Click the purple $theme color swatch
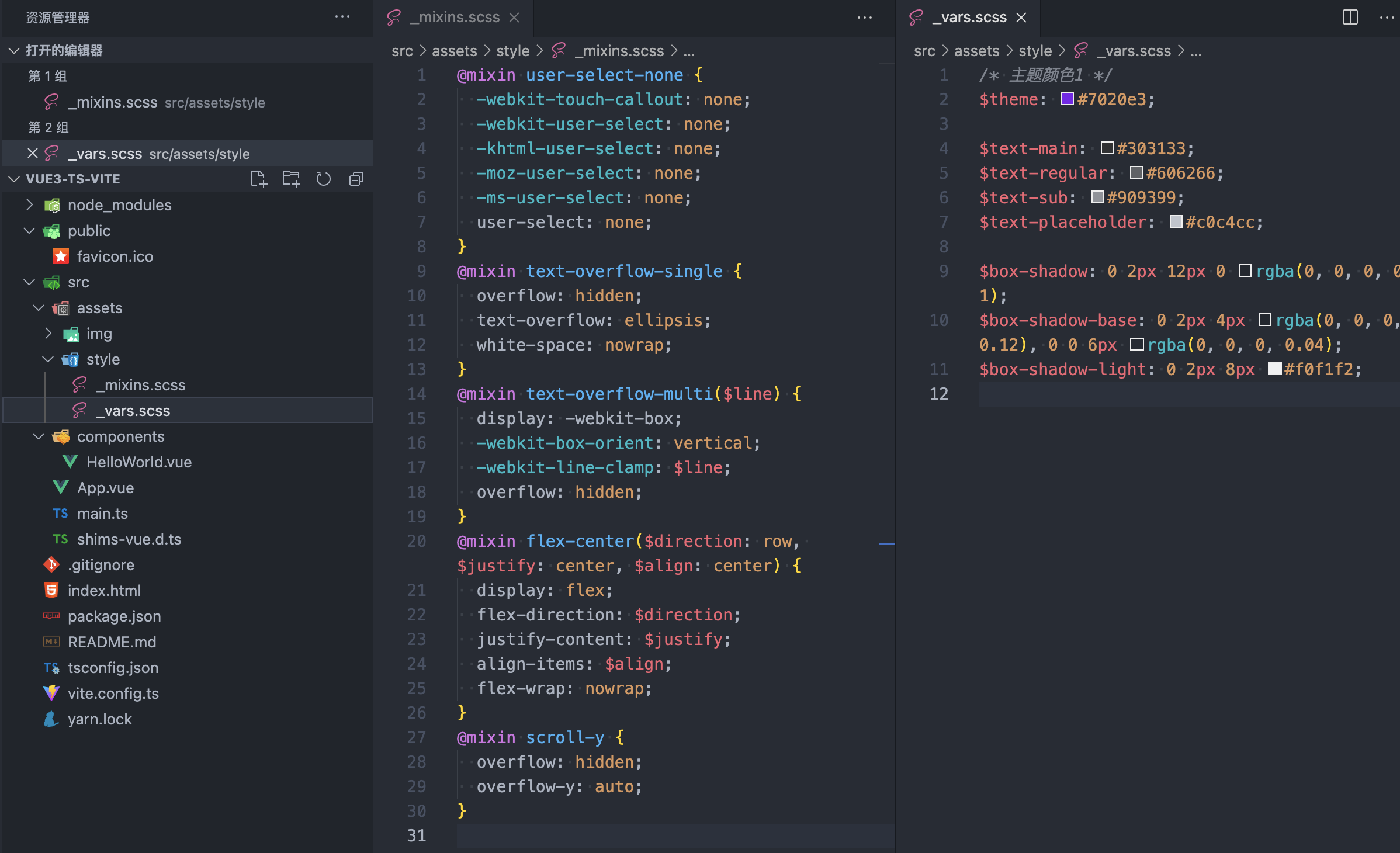 (x=1067, y=99)
